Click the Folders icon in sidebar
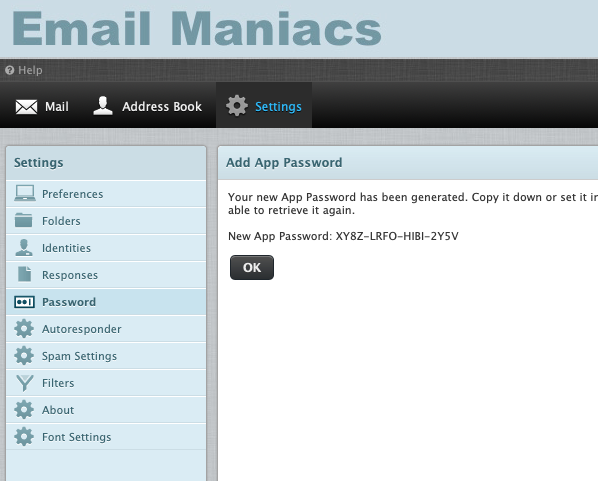Screen dimensions: 598x481 [x=24, y=220]
